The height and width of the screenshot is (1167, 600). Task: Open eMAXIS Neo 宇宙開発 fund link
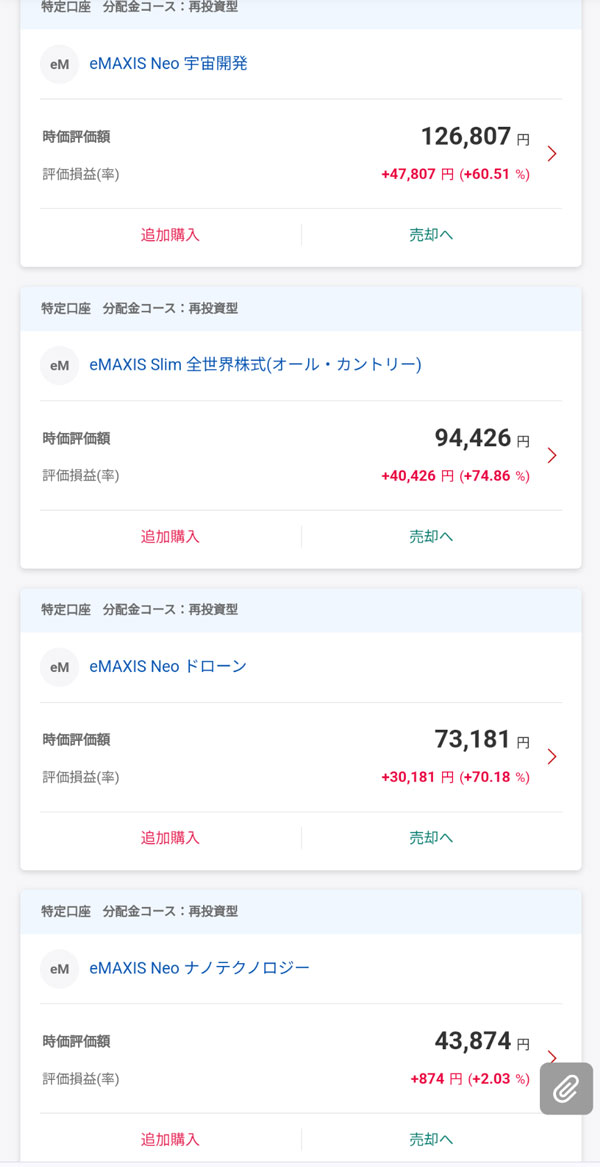click(168, 64)
